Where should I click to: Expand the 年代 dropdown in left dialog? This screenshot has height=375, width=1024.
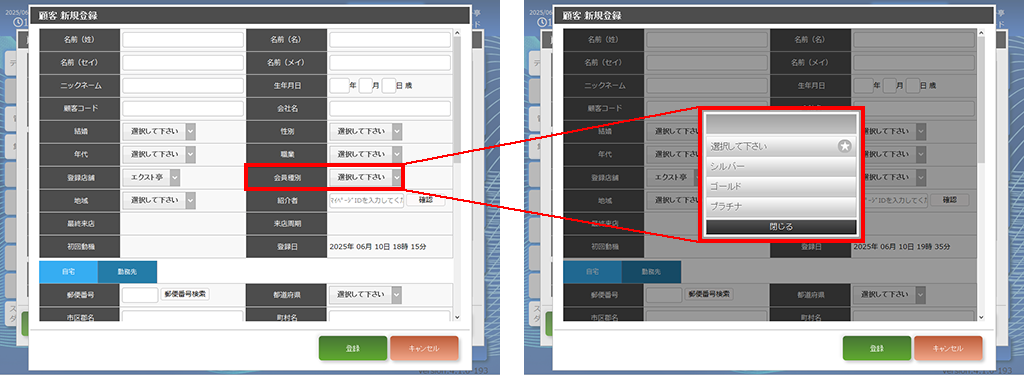point(159,154)
